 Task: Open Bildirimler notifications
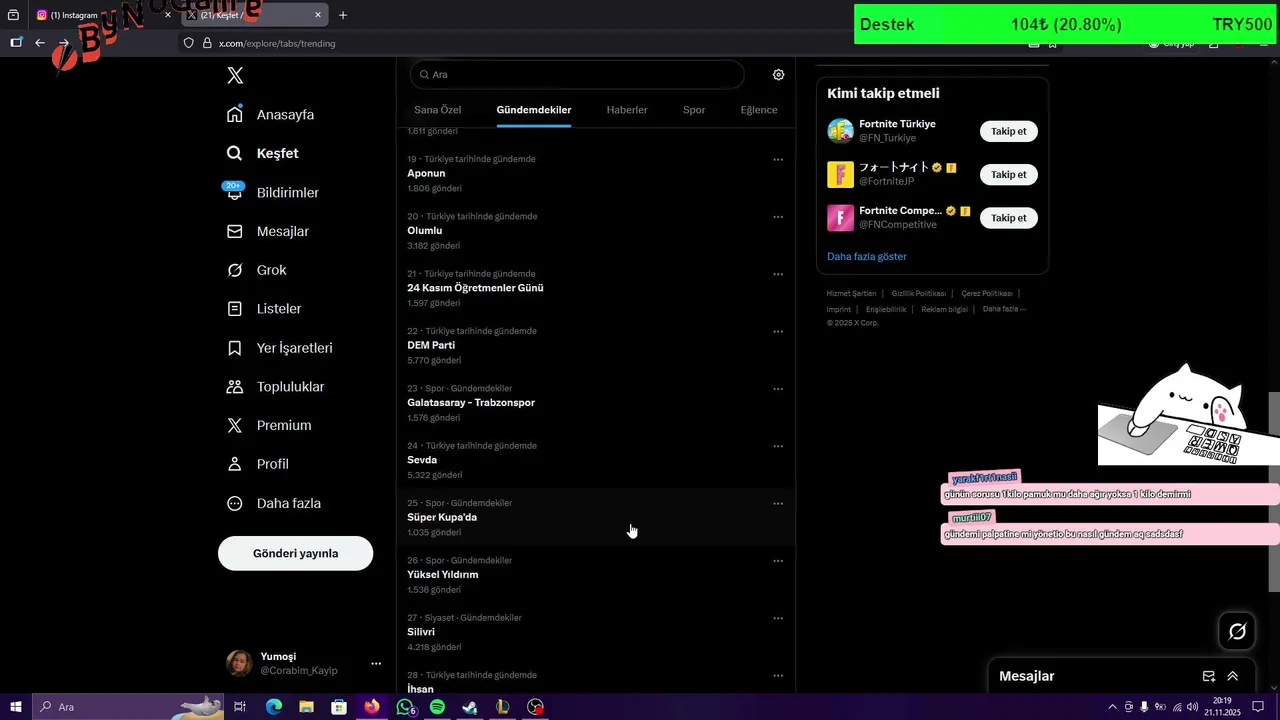(x=272, y=192)
